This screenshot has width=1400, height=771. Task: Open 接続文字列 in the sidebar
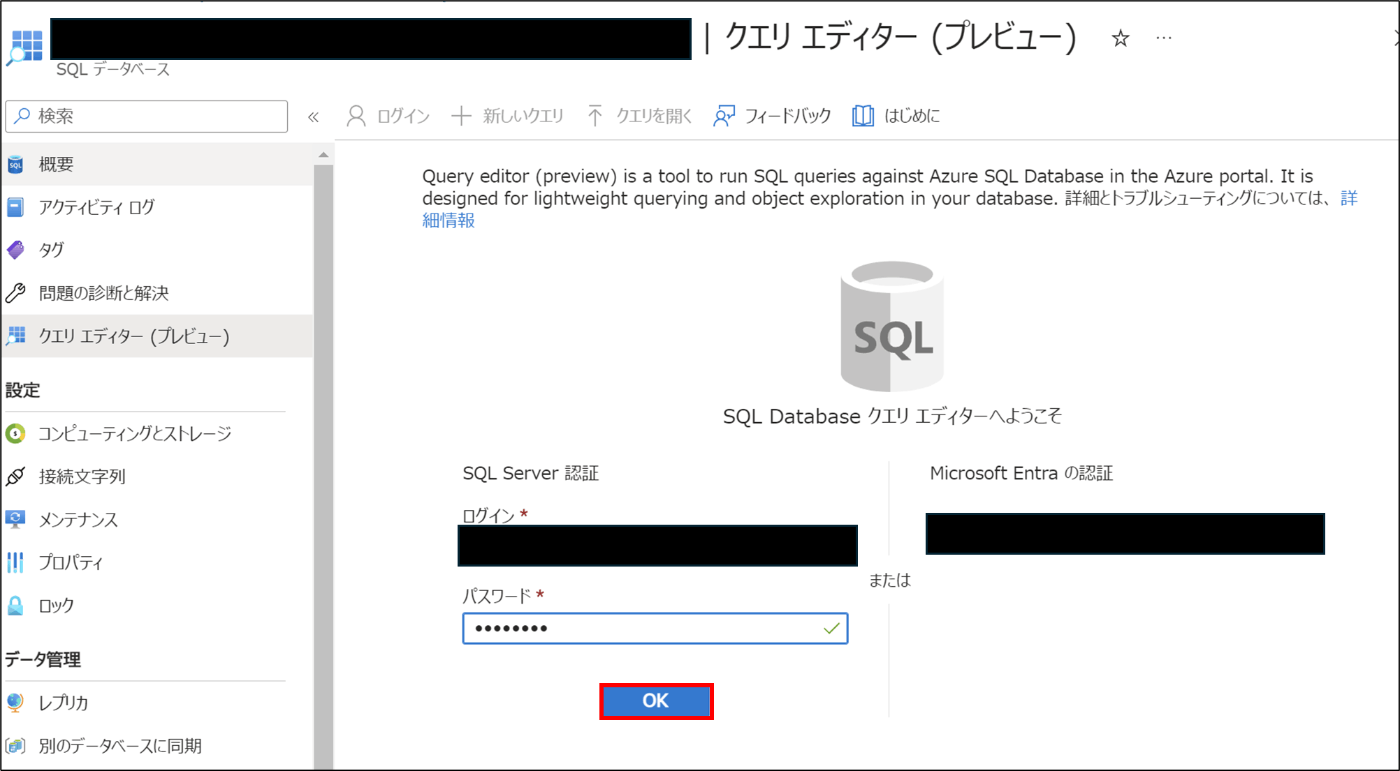(x=157, y=476)
